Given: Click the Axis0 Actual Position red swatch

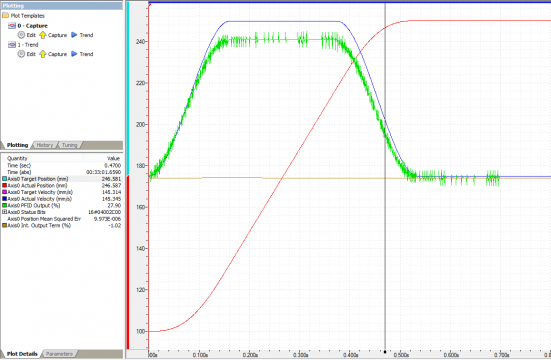Looking at the screenshot, I should point(4,185).
